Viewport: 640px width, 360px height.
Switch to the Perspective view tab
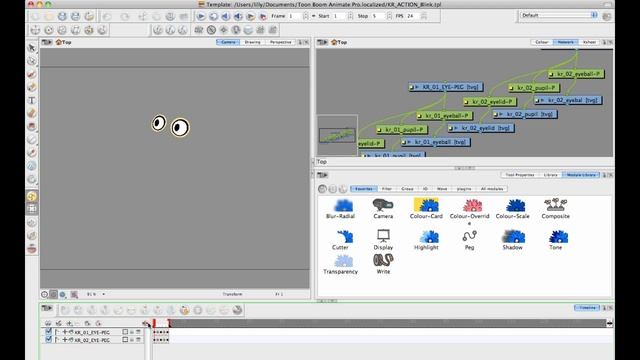[280, 42]
